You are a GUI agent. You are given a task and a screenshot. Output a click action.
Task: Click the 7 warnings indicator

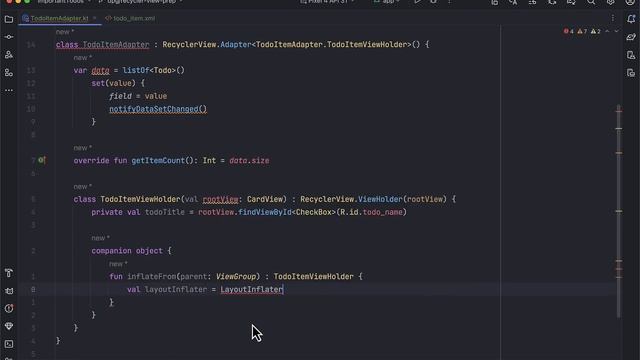pyautogui.click(x=582, y=31)
